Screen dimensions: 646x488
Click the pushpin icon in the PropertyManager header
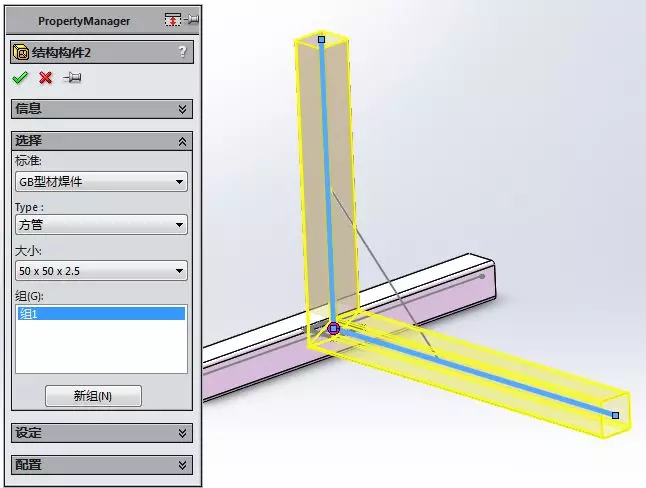[x=191, y=19]
